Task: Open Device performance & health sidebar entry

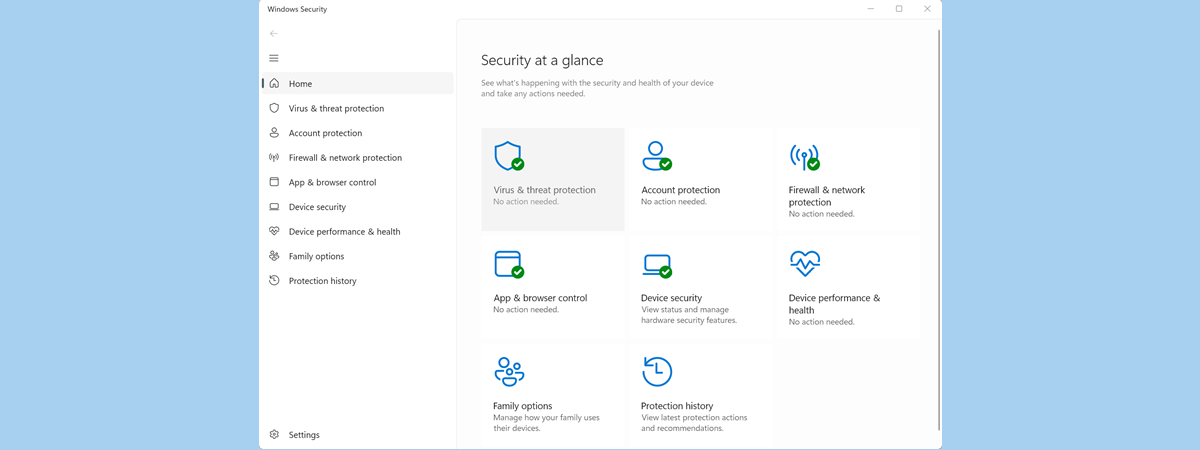Action: click(358, 231)
